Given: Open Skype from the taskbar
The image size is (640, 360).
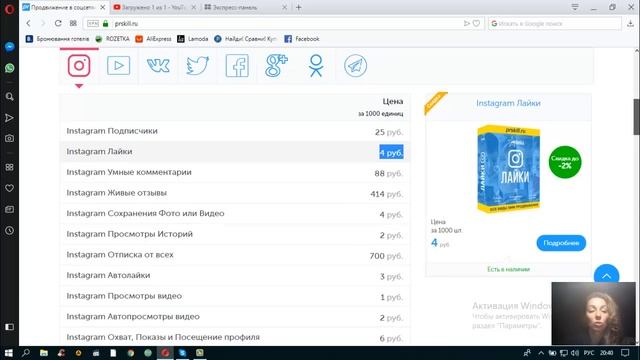Looking at the screenshot, I should pos(182,353).
